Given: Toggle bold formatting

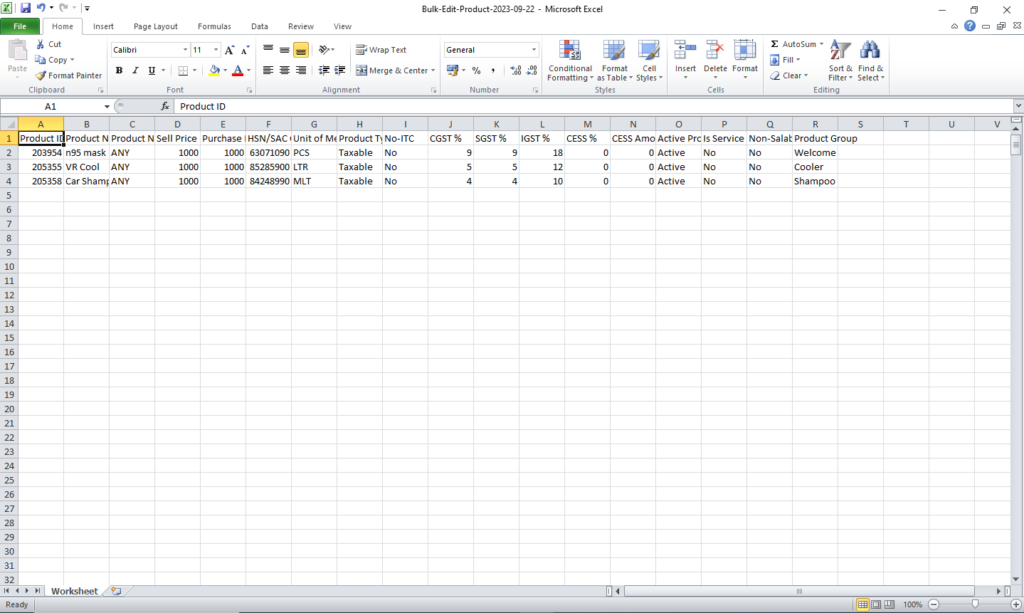Looking at the screenshot, I should (119, 70).
